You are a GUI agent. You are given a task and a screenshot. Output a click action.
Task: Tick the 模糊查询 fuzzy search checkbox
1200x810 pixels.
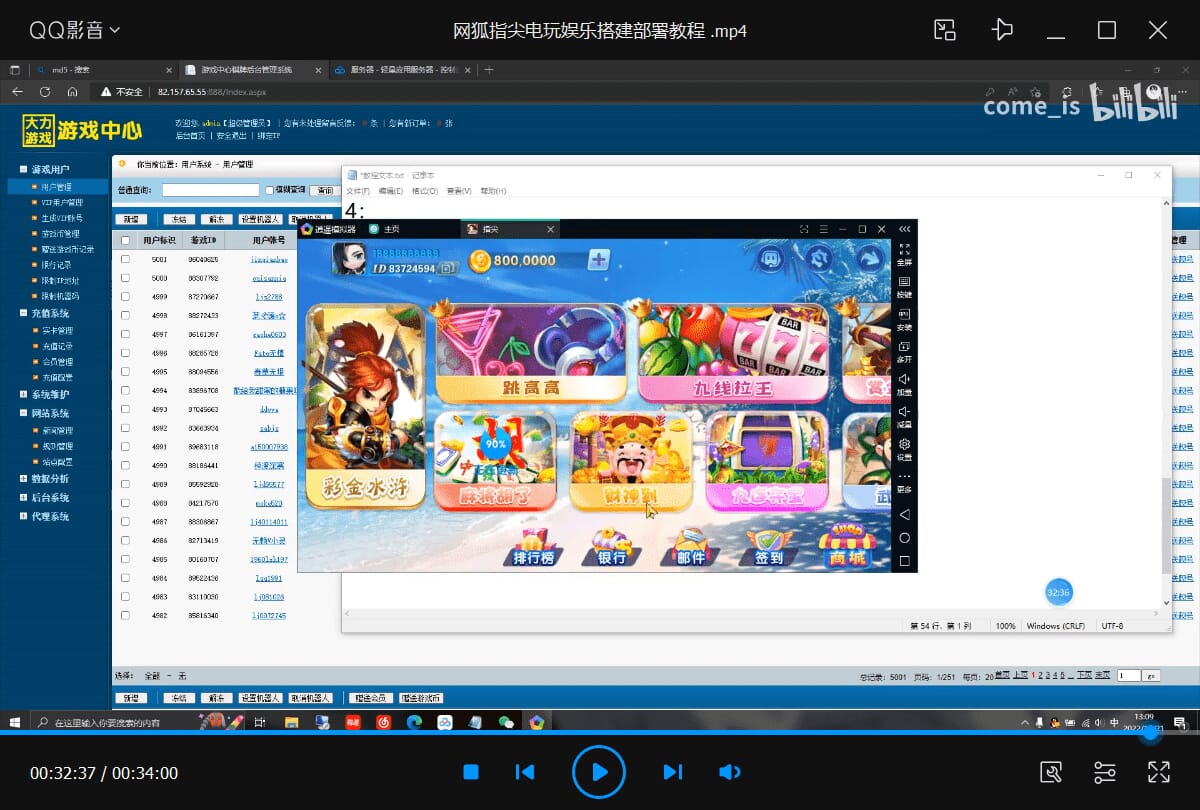click(x=269, y=190)
